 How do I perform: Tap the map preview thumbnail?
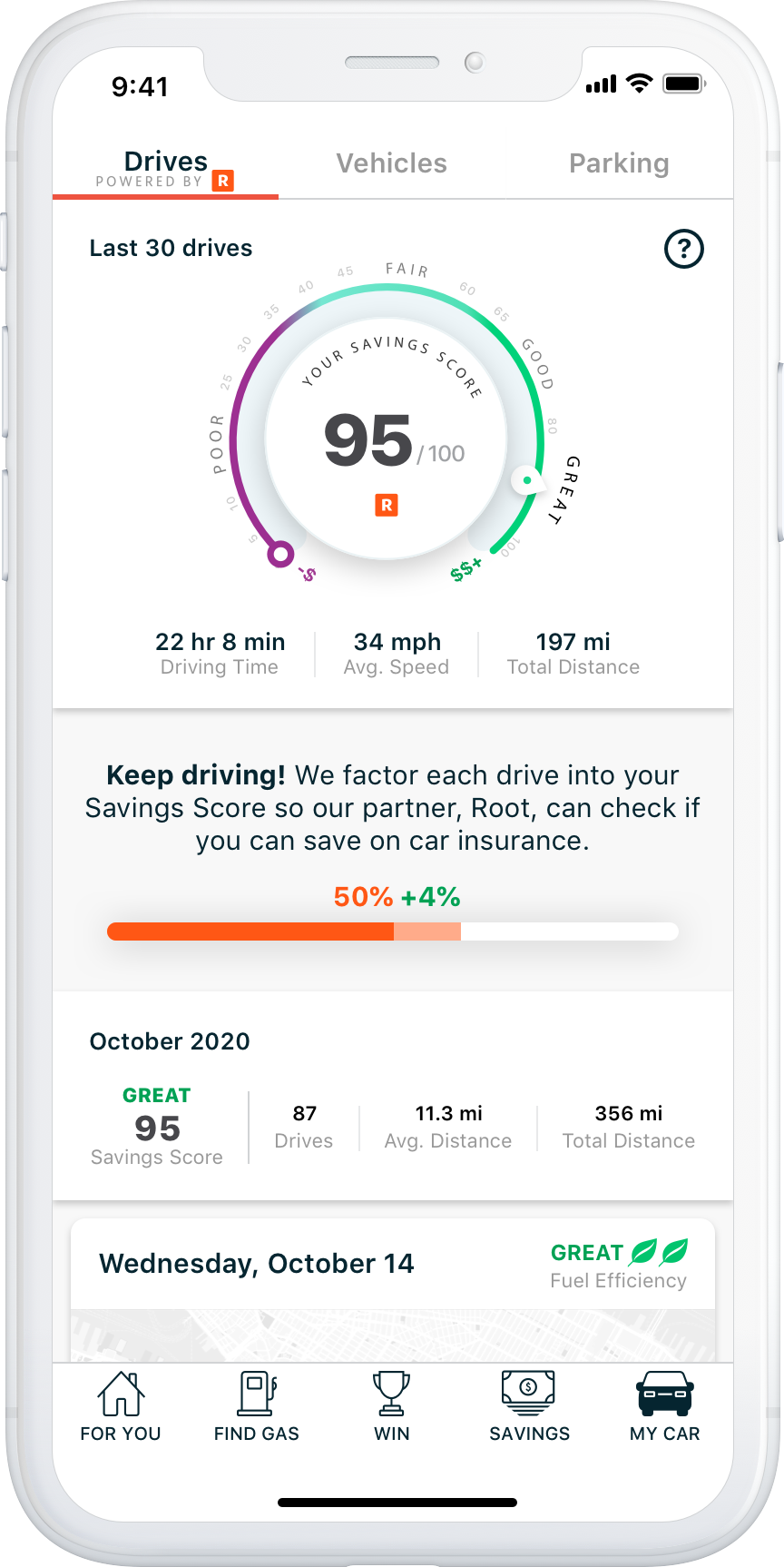pos(392,1335)
